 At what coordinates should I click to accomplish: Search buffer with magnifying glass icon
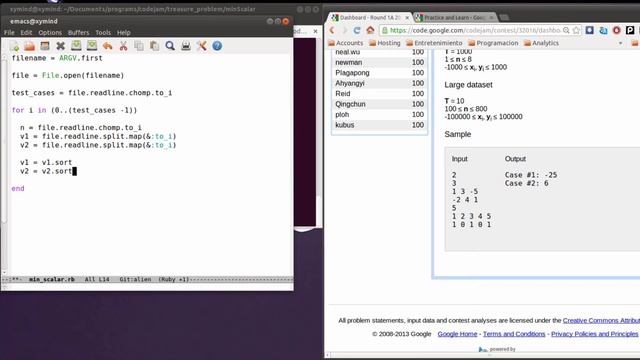[x=170, y=46]
